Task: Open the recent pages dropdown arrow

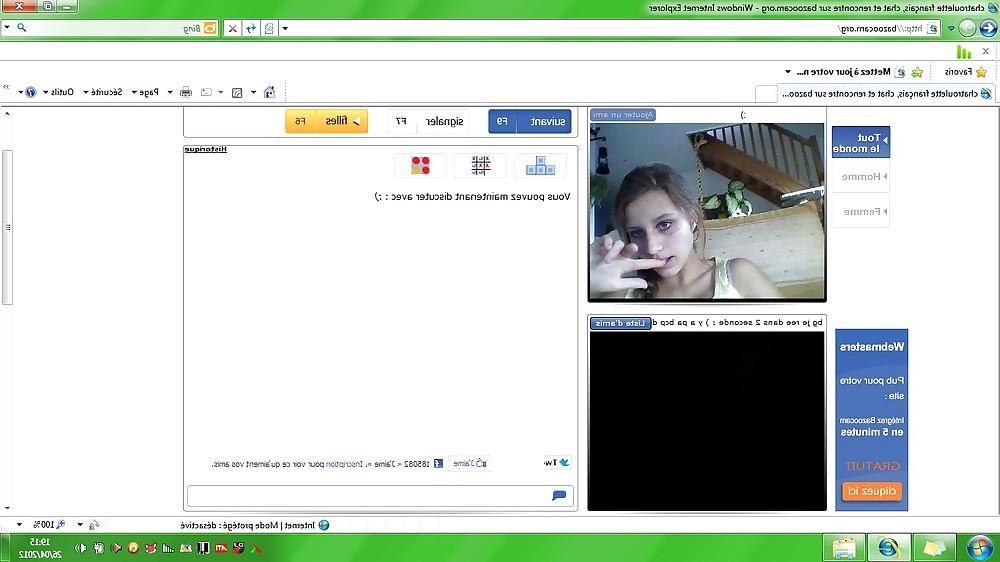Action: (951, 29)
